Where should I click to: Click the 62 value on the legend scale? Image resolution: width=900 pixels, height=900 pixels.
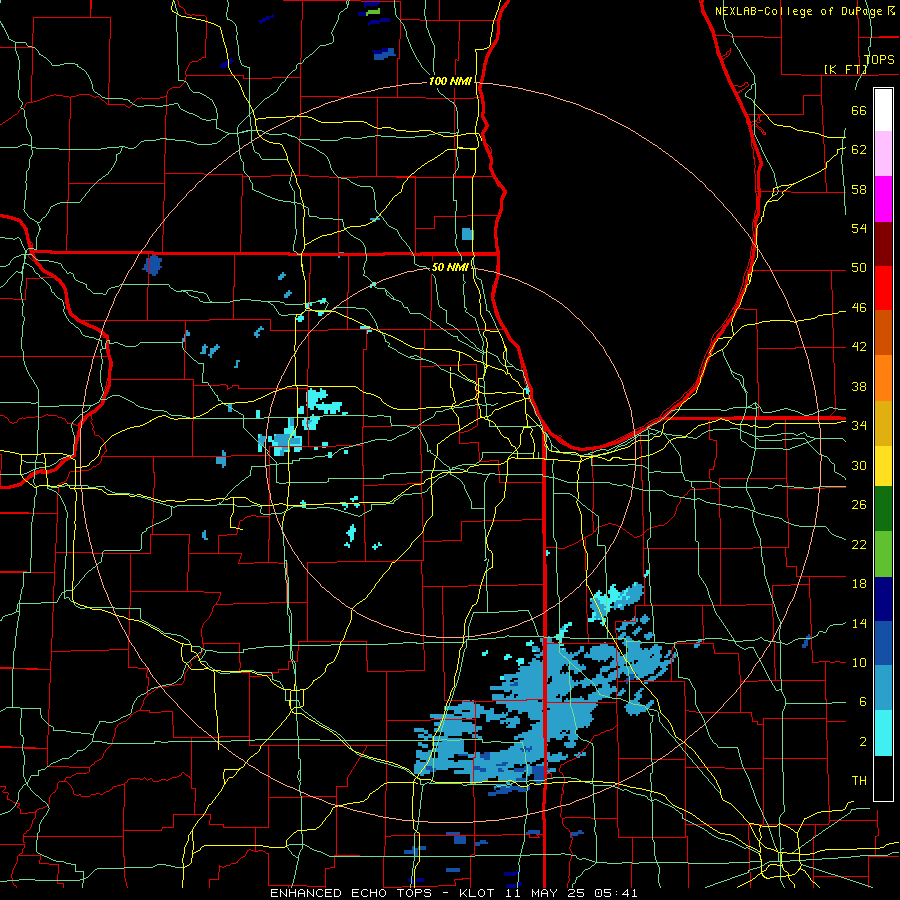click(859, 150)
